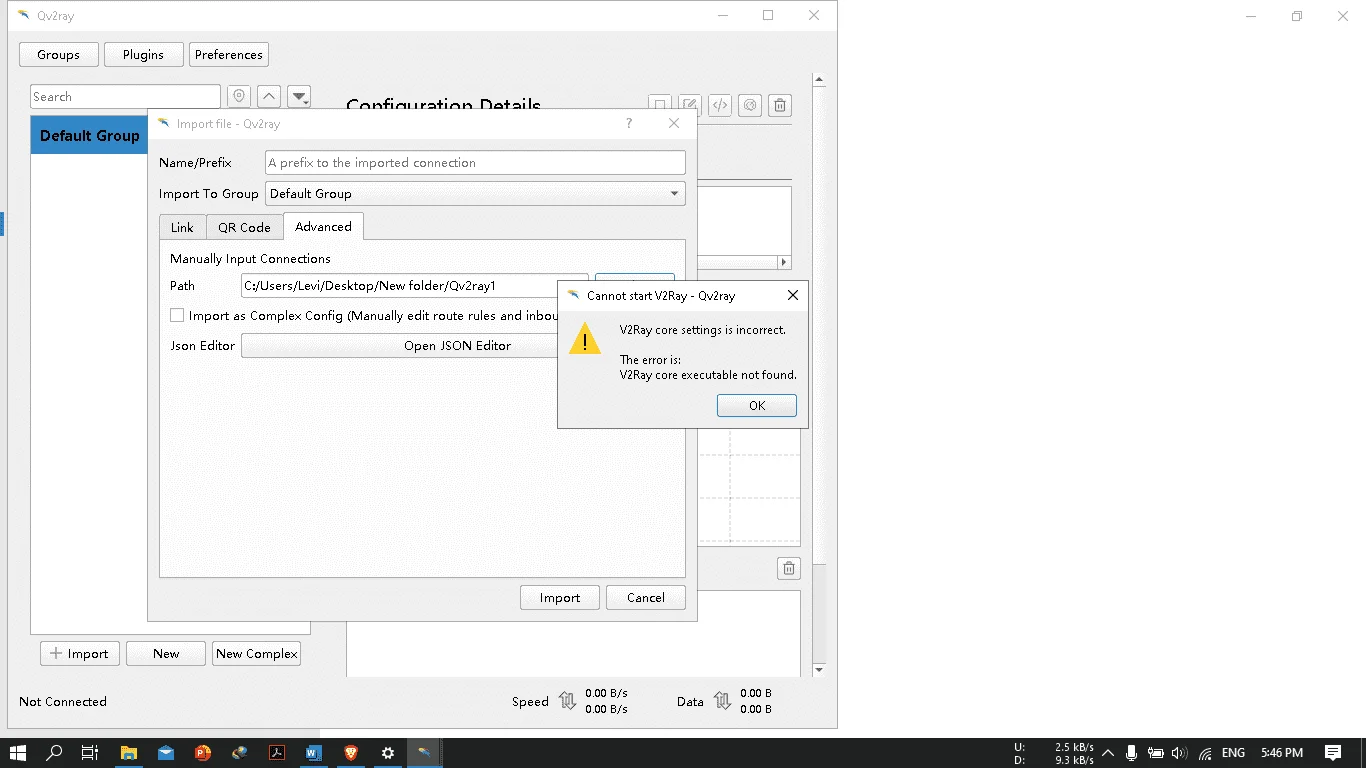Open Adobe Acrobat from the taskbar
The width and height of the screenshot is (1366, 768).
click(277, 753)
